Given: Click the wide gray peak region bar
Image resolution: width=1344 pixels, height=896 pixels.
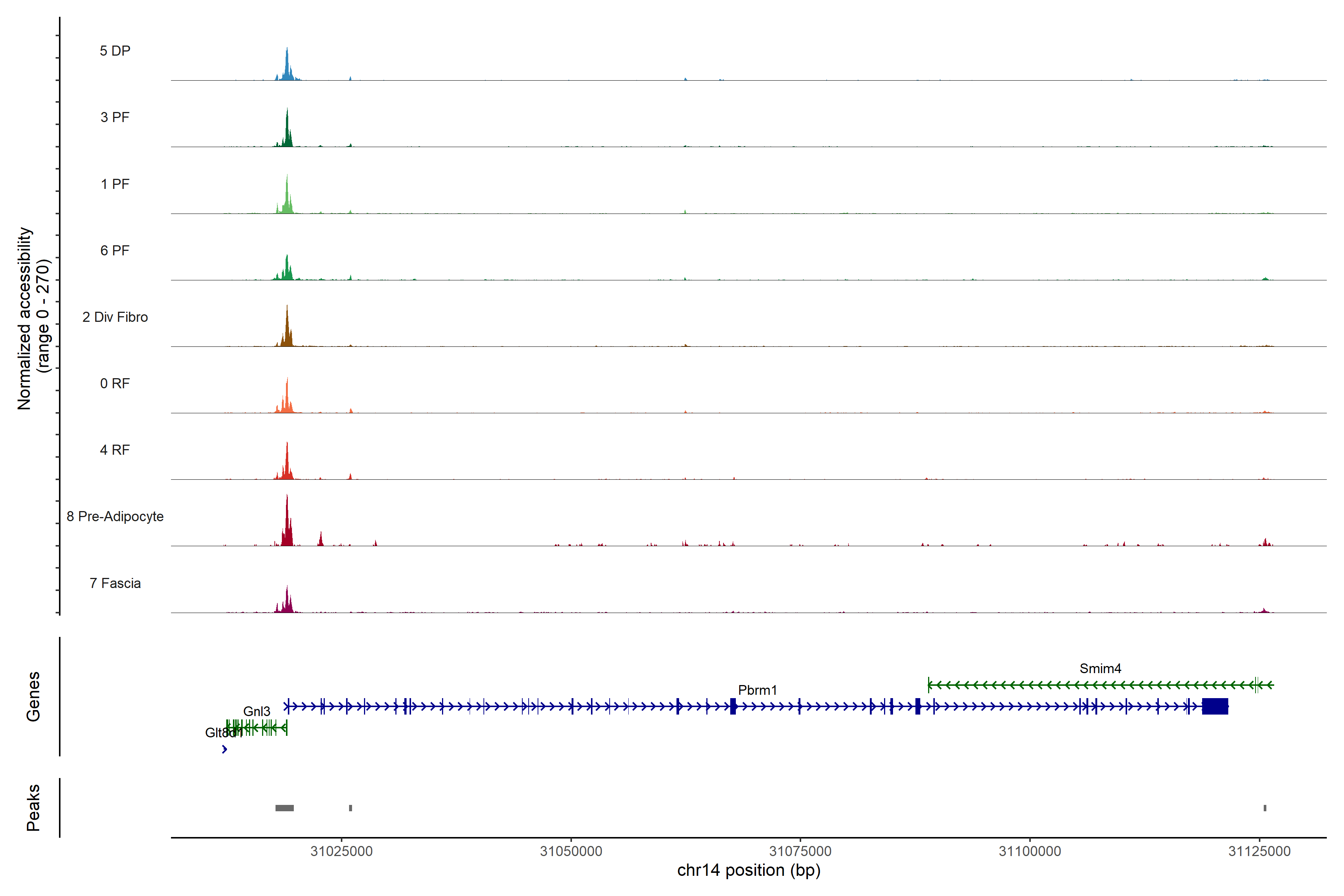Looking at the screenshot, I should coord(284,808).
